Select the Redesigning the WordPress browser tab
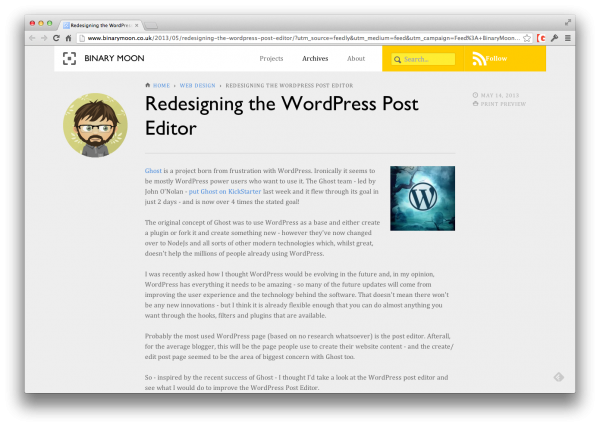 click(101, 25)
